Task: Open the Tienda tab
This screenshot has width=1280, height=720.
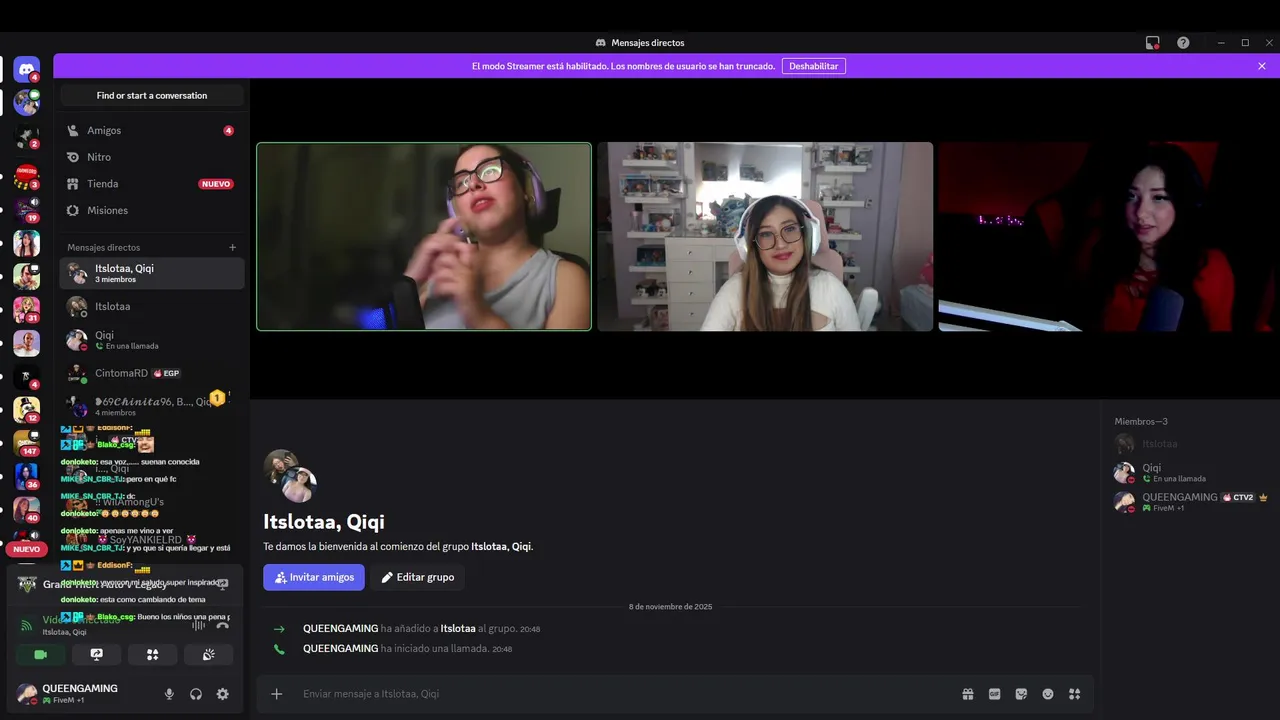Action: coord(152,184)
